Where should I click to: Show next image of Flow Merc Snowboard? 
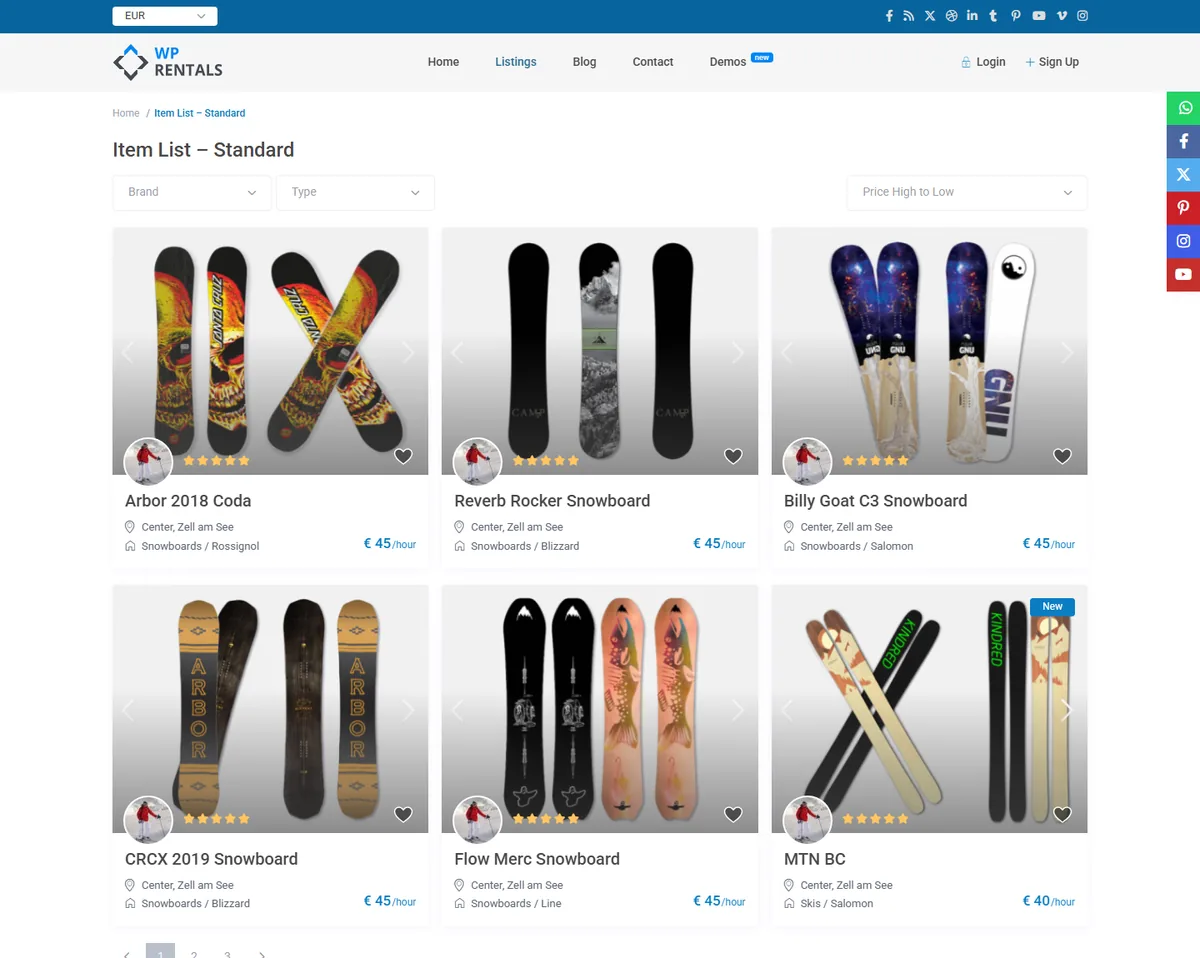[738, 710]
